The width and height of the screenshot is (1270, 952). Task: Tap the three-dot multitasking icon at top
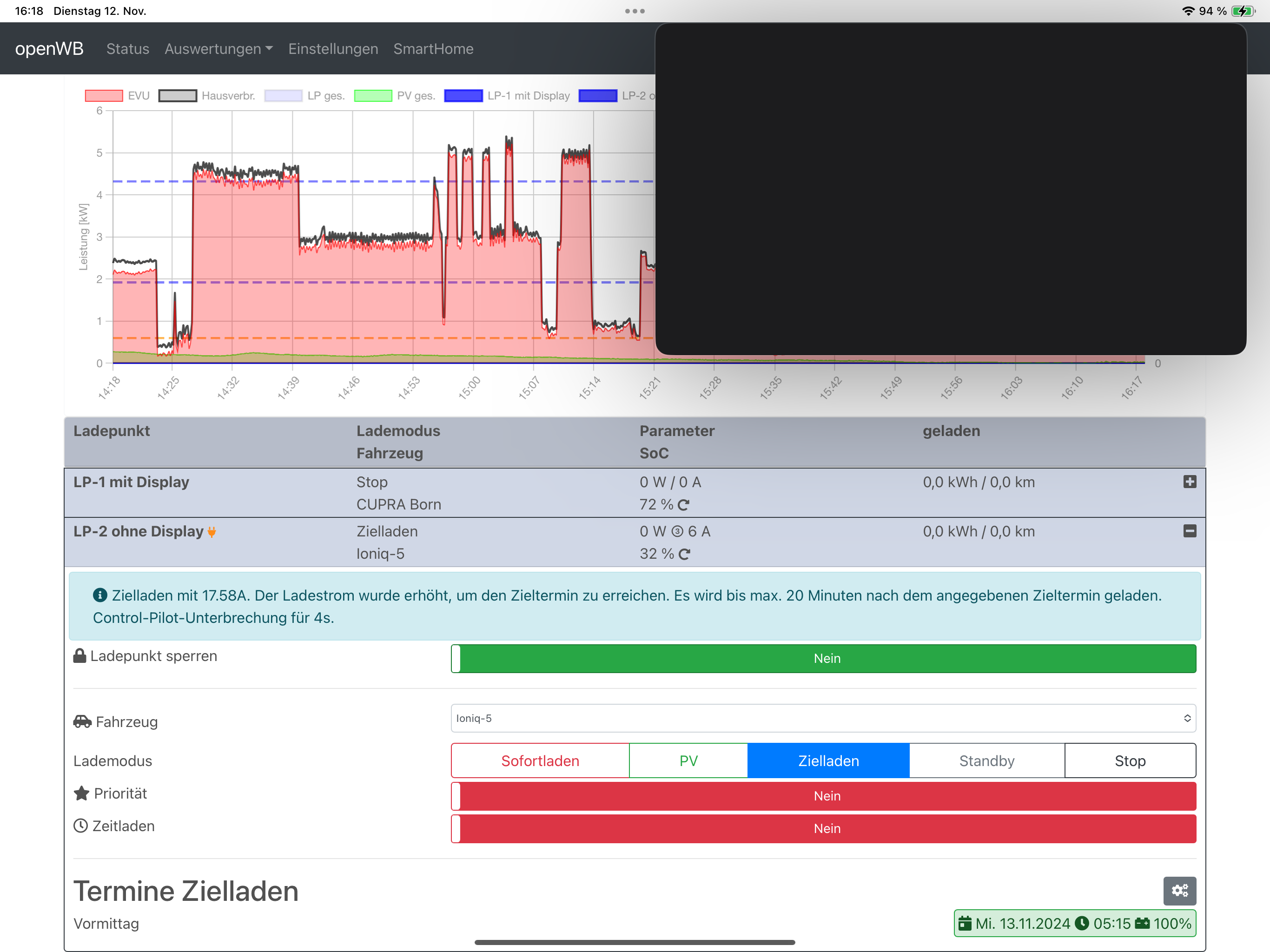tap(635, 11)
